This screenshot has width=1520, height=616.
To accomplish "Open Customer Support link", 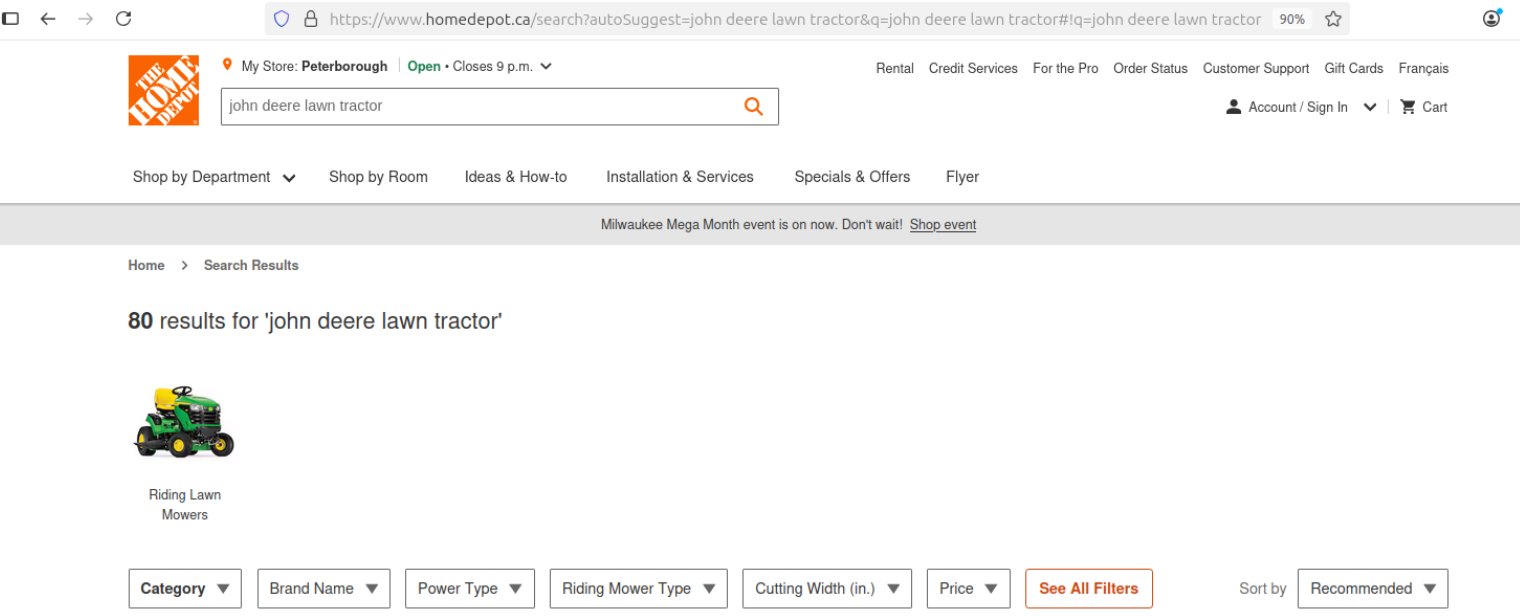I will (1256, 68).
